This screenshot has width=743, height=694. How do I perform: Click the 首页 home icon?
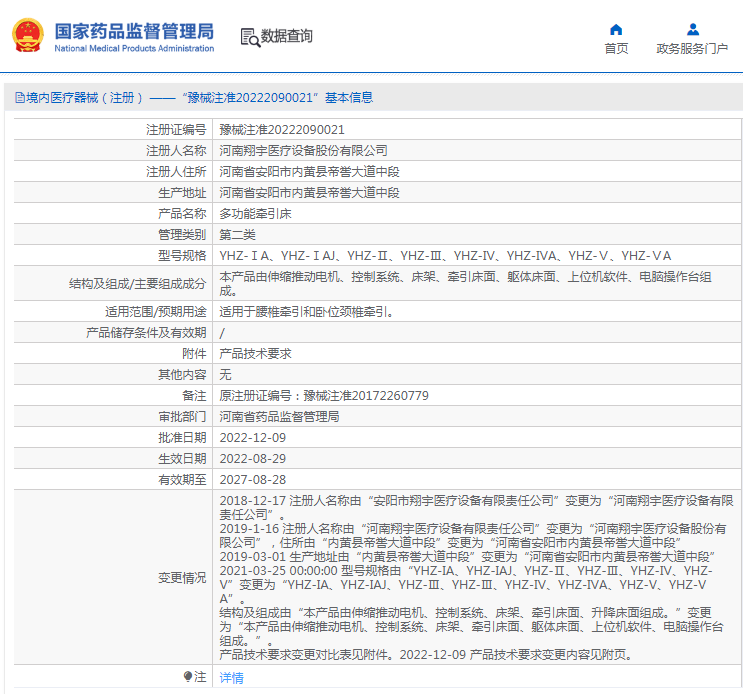[x=616, y=29]
